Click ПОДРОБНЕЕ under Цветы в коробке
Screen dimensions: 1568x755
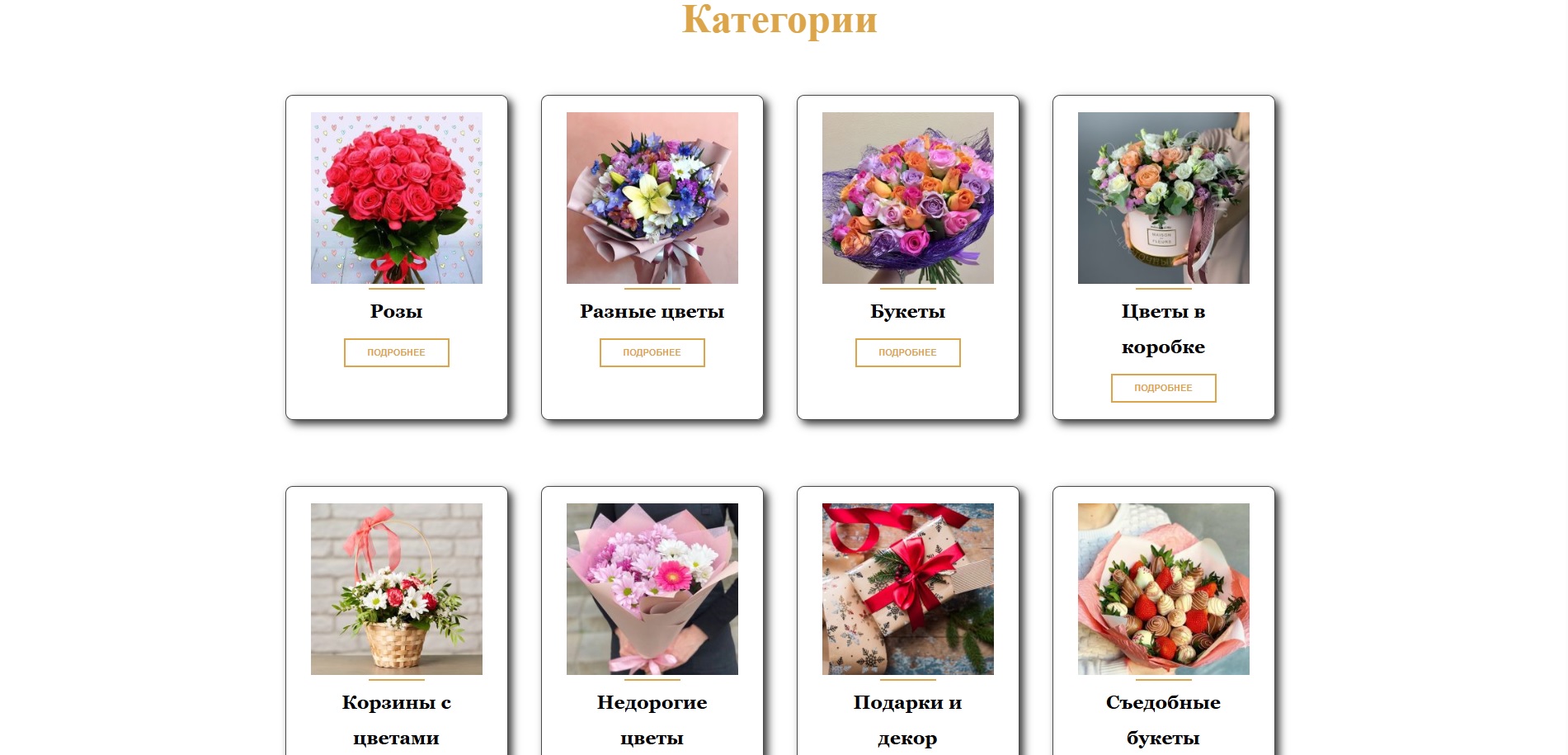coord(1163,388)
